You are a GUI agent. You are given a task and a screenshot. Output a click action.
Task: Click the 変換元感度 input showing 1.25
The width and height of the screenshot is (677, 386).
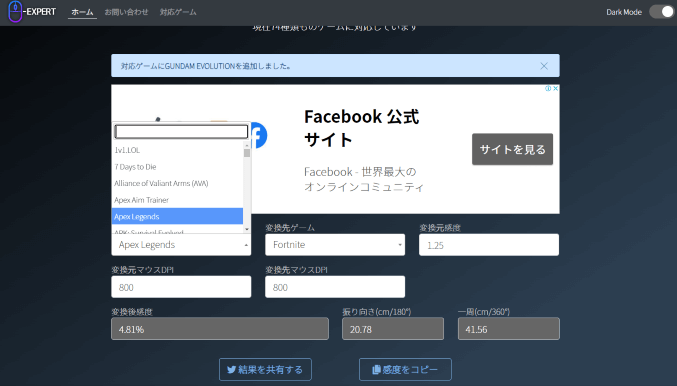point(489,245)
